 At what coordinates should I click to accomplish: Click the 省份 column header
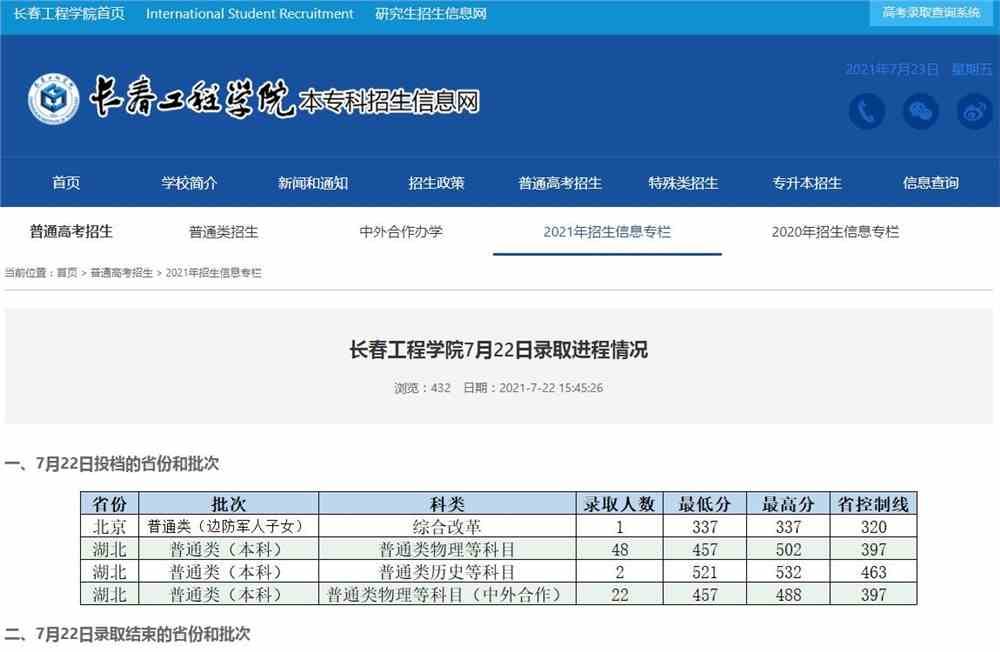pos(110,504)
